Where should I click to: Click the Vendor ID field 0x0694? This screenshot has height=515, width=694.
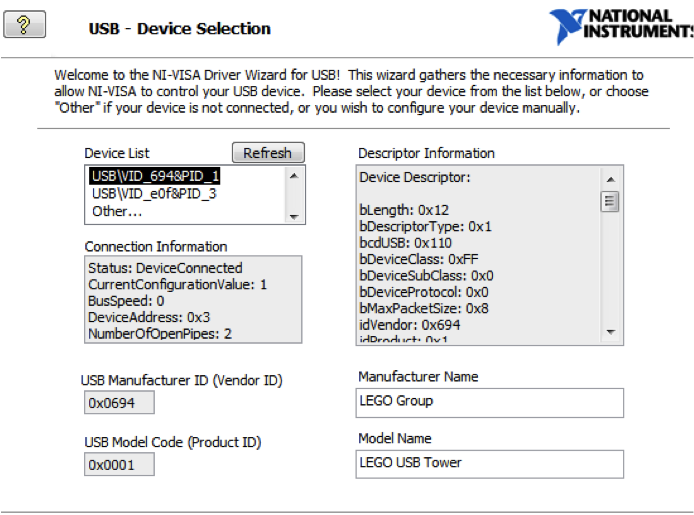point(120,403)
